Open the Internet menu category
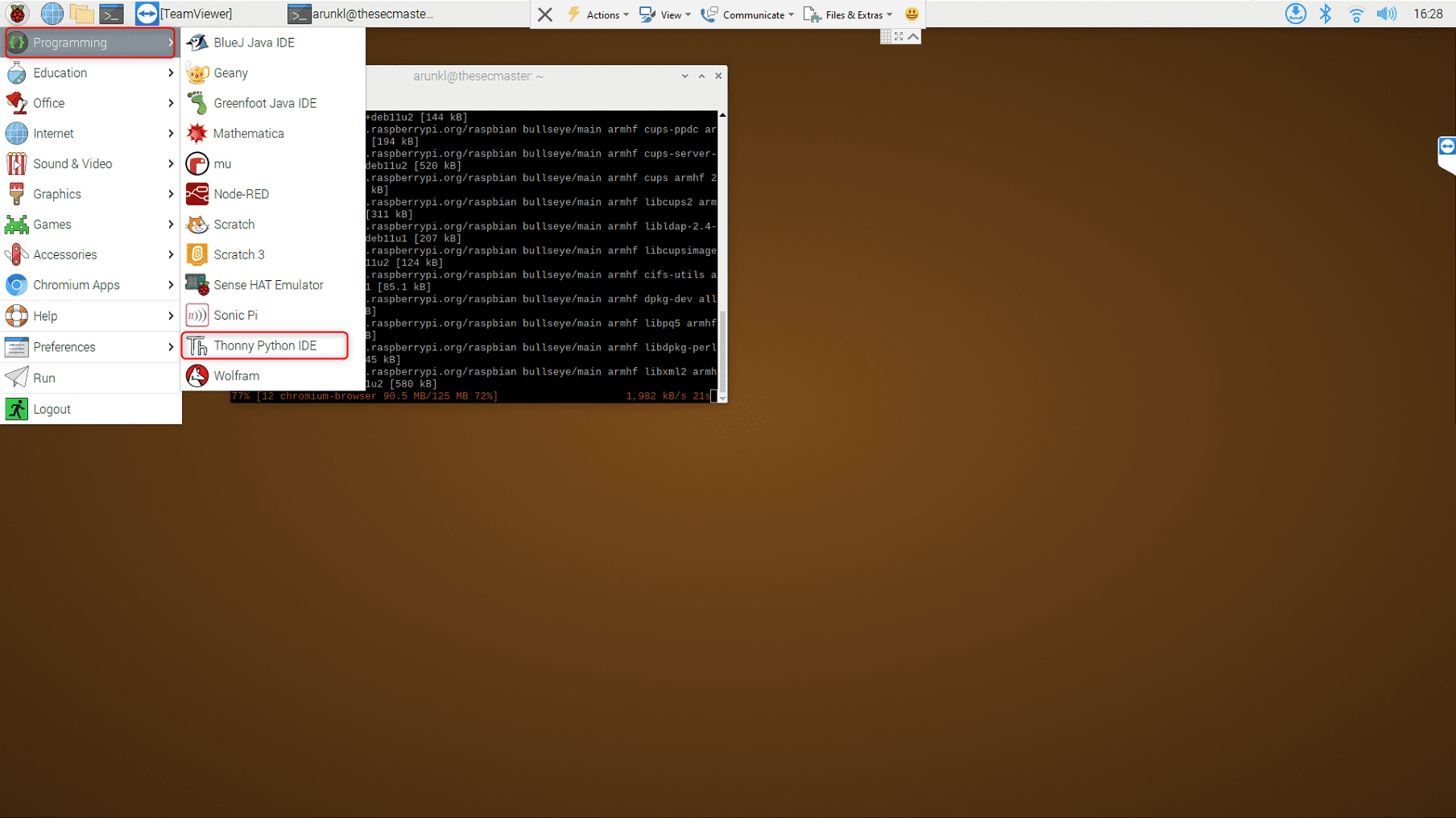The width and height of the screenshot is (1456, 818). pyautogui.click(x=90, y=134)
